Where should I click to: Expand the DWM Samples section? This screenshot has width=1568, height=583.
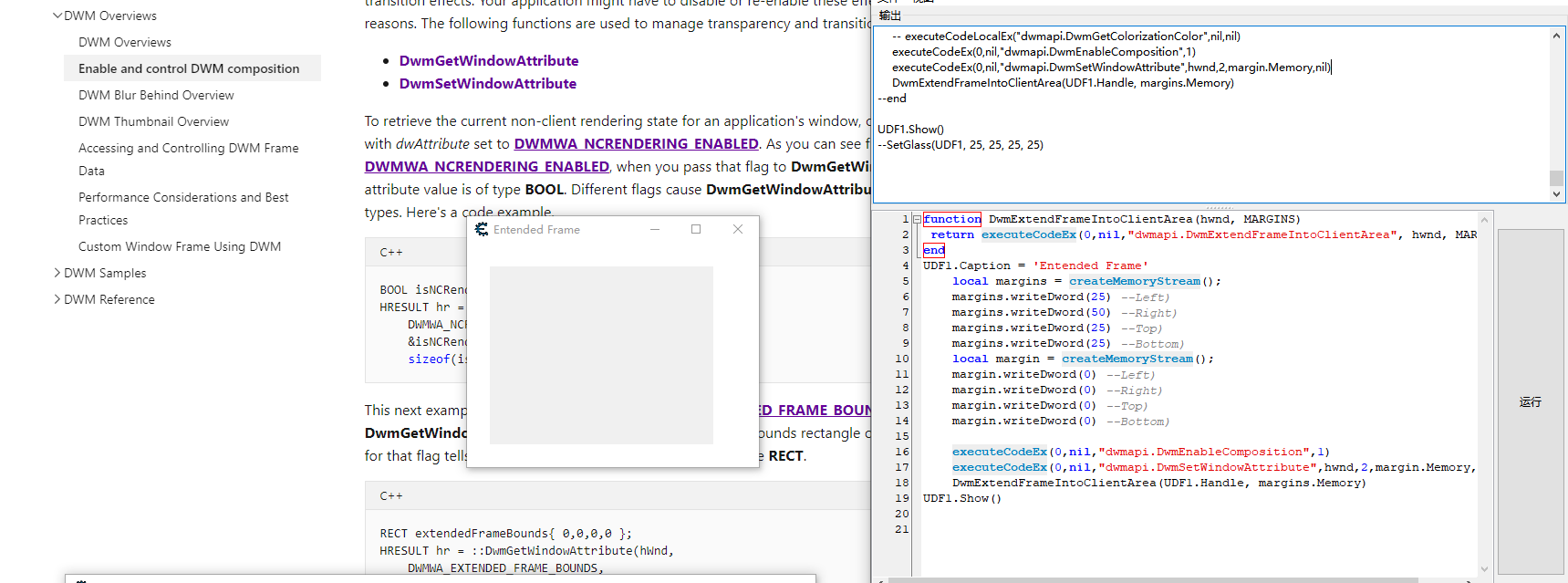click(57, 273)
